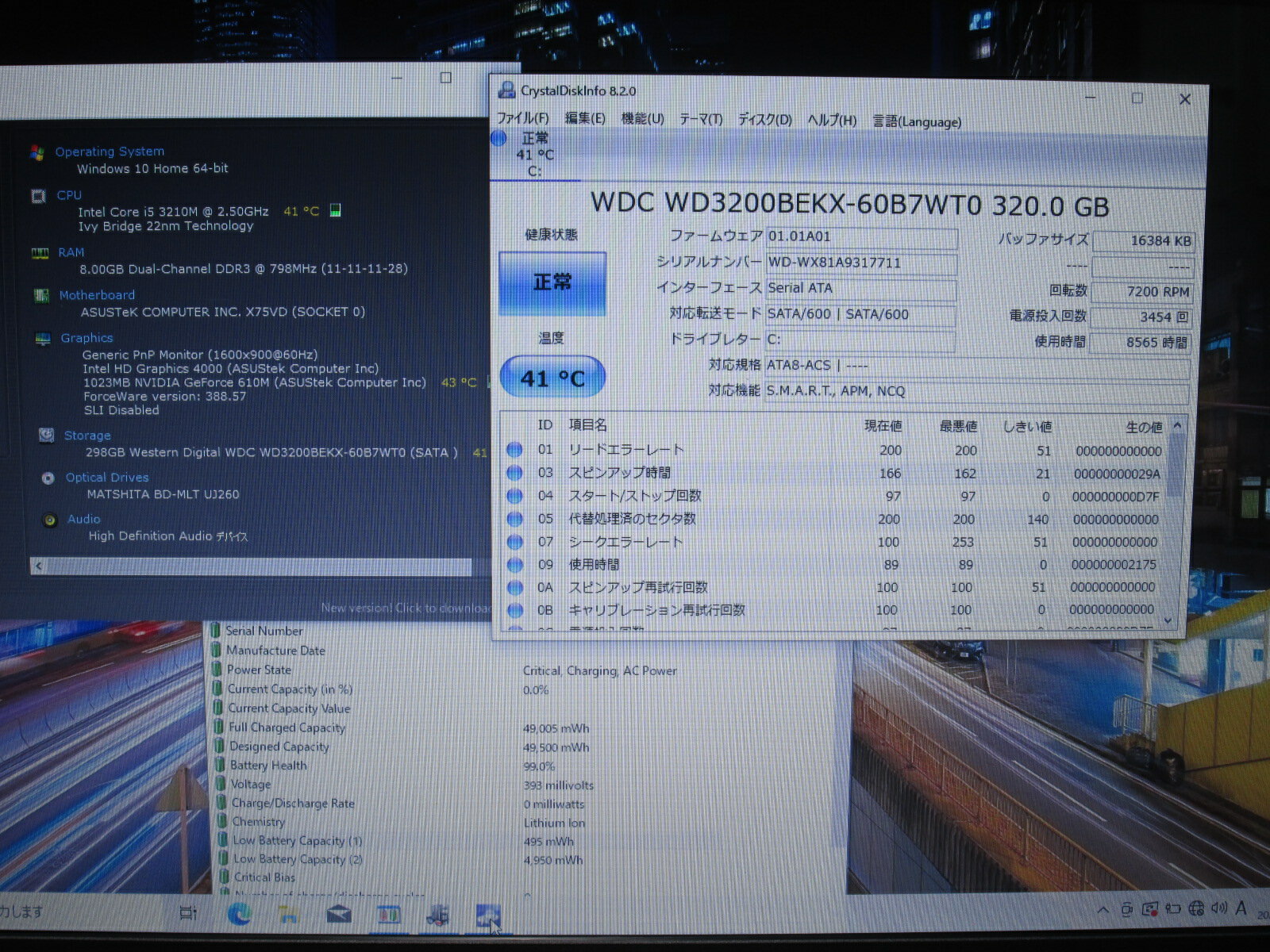This screenshot has width=1270, height=952.
Task: Click the 49,500 mWh designed capacity value
Action: pos(556,747)
